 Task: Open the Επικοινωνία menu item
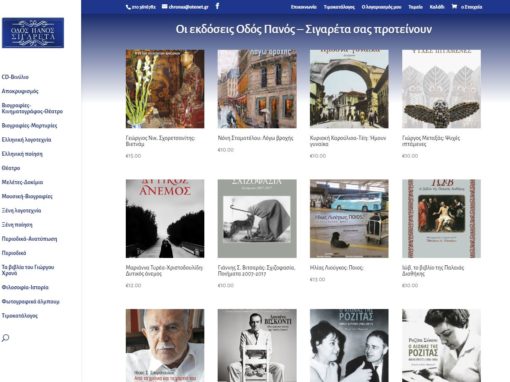pos(303,7)
